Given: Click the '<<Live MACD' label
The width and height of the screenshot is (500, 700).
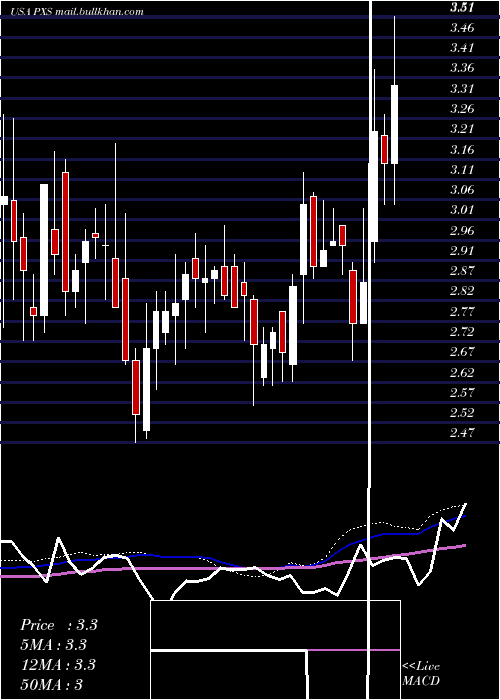Looking at the screenshot, I should 421,674.
